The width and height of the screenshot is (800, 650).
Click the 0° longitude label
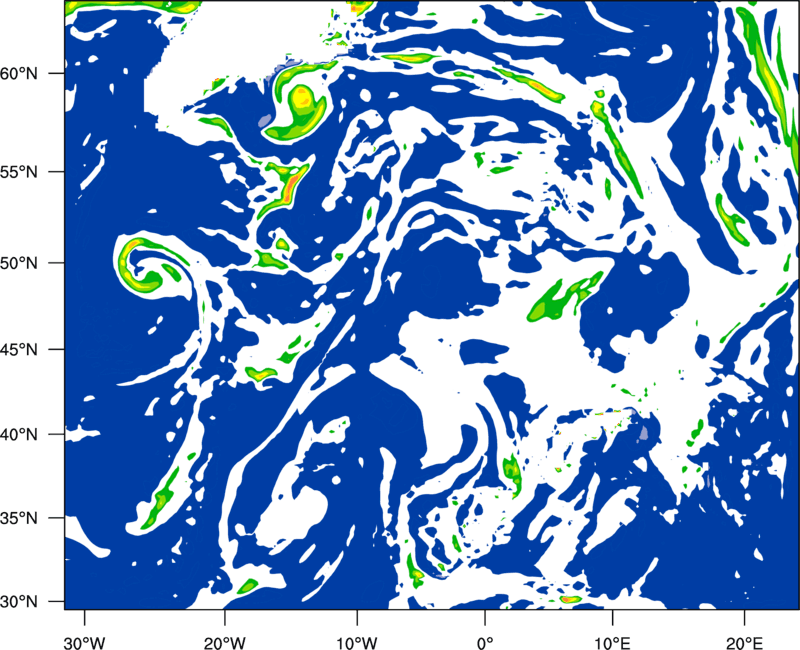click(x=485, y=642)
